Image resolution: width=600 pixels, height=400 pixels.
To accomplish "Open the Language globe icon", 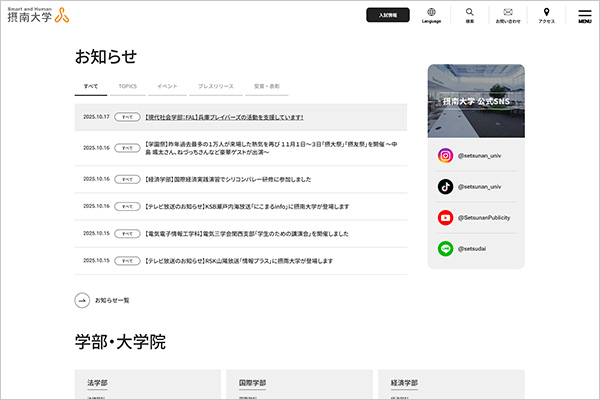I will point(431,14).
